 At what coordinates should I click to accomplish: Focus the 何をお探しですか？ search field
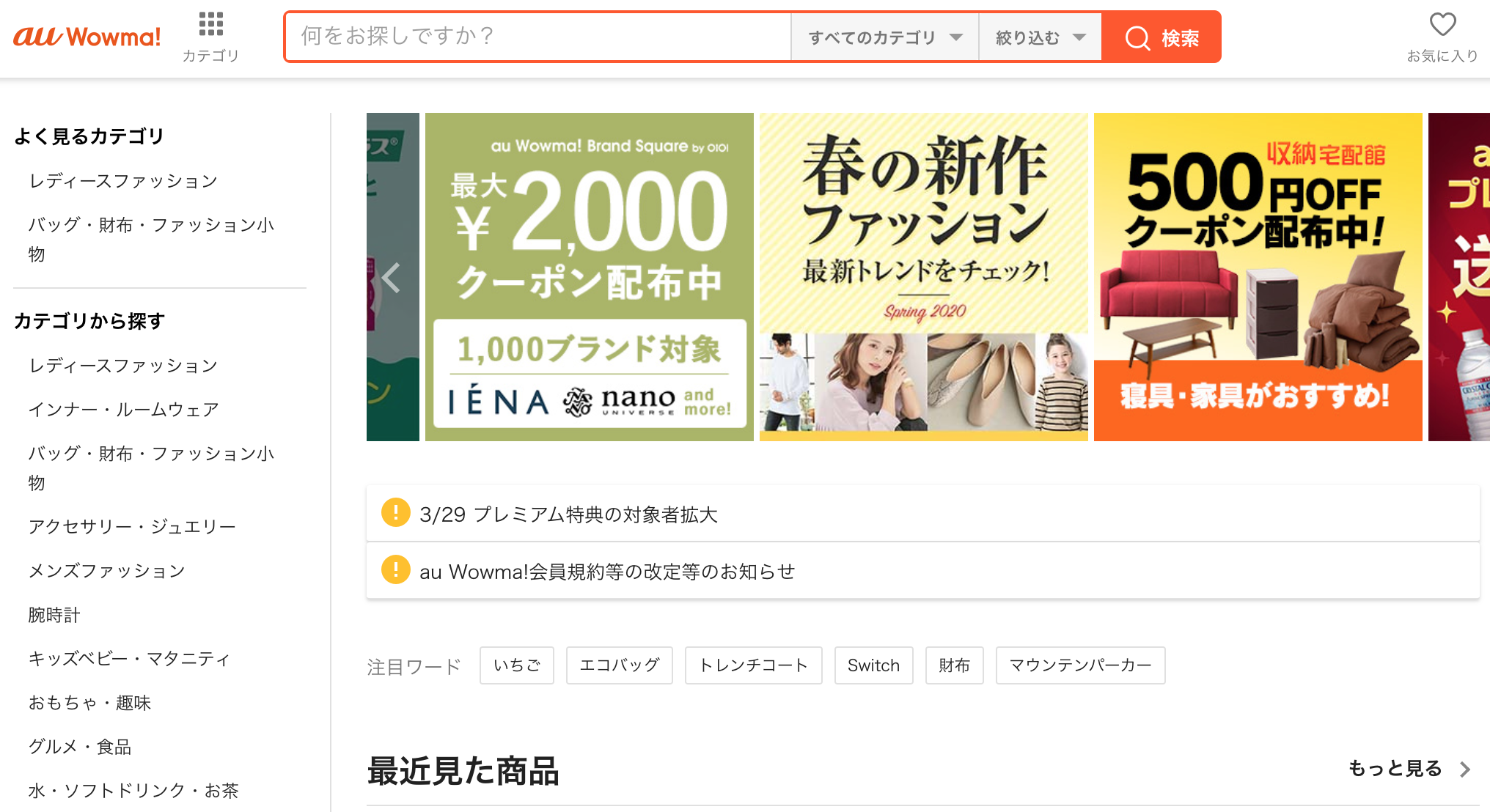(538, 37)
